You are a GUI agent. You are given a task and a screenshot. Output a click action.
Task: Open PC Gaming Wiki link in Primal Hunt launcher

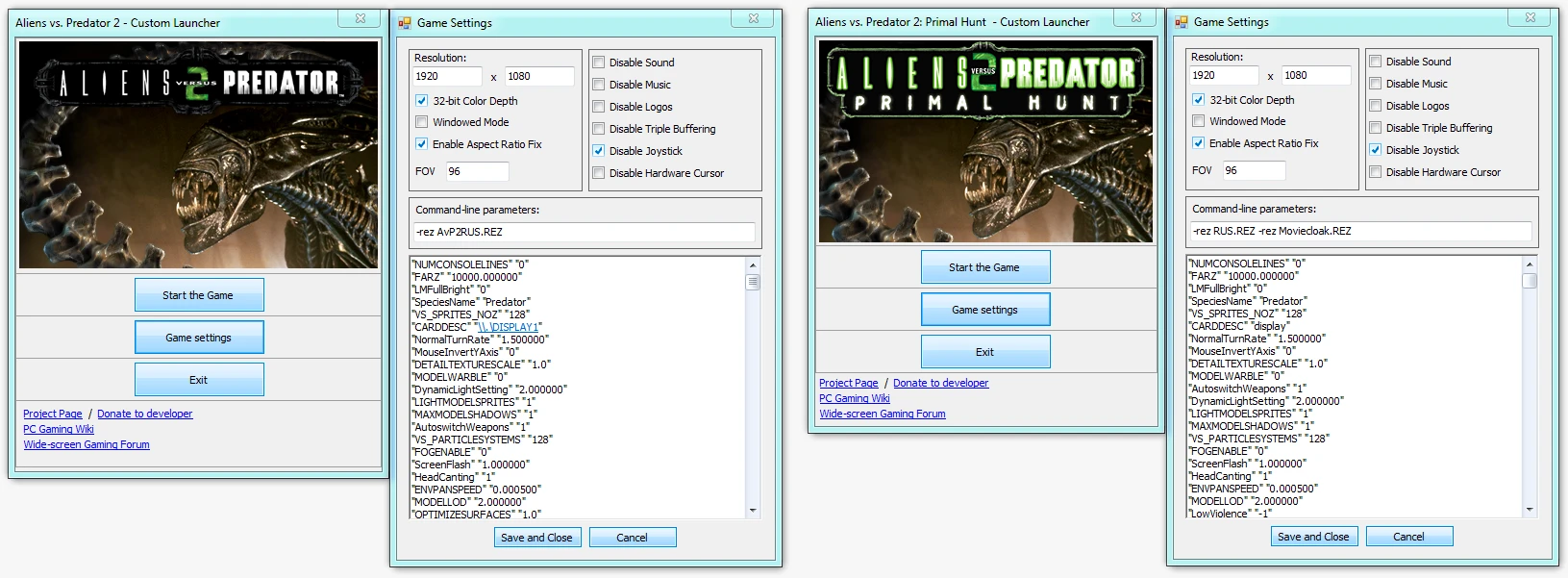(855, 398)
